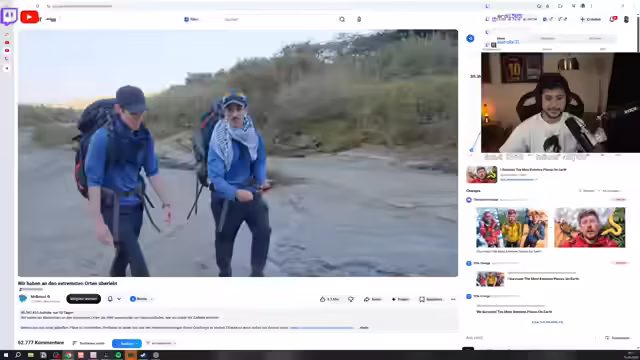Click the Erstellen create button
The width and height of the screenshot is (640, 360).
591,19
